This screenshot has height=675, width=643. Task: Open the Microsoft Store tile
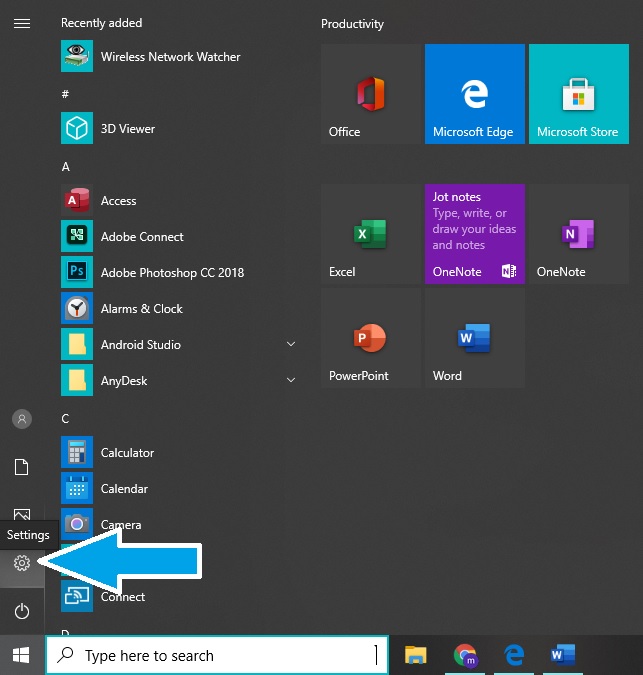(578, 94)
